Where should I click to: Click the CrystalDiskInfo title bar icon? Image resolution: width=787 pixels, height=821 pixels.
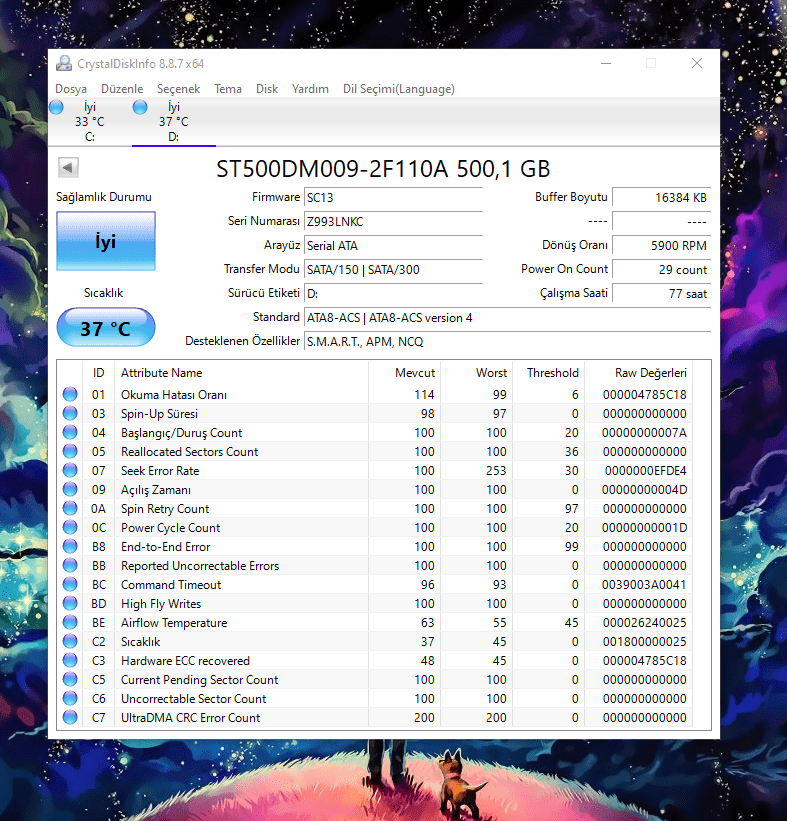coord(64,63)
